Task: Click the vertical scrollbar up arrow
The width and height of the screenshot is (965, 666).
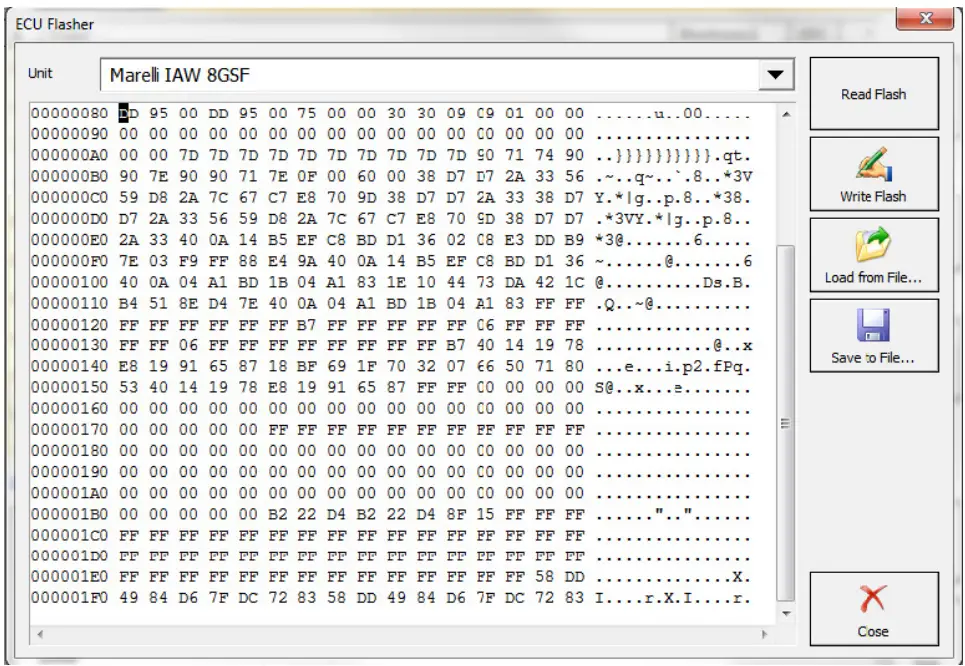Action: coord(786,114)
